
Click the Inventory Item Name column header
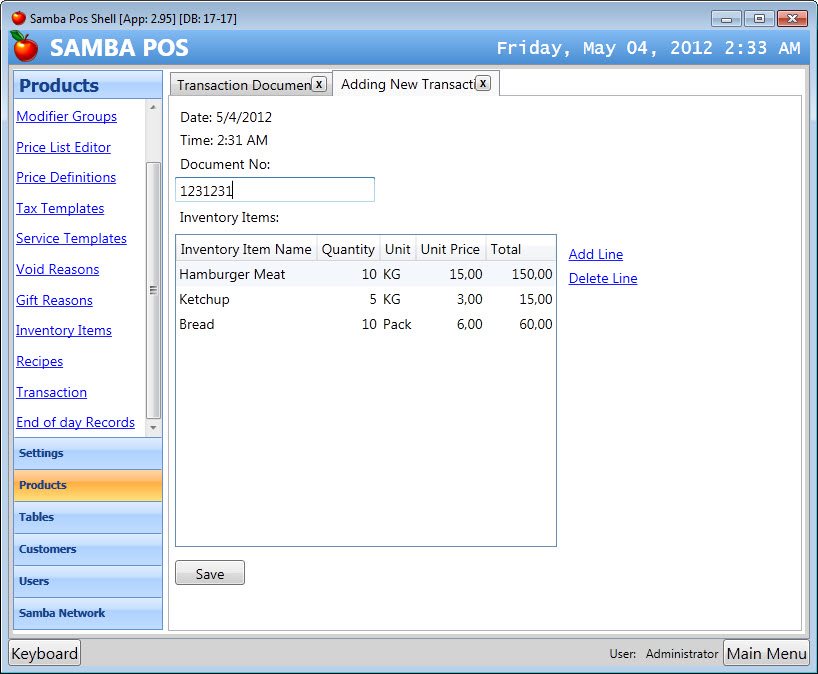246,249
